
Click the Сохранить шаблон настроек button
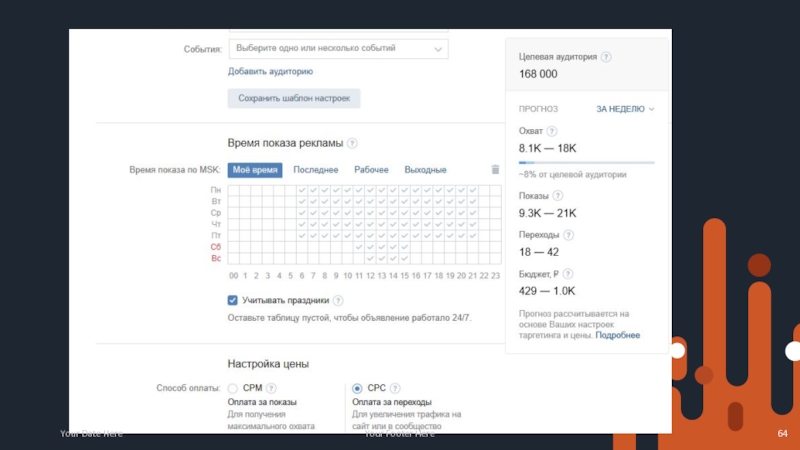[x=294, y=99]
